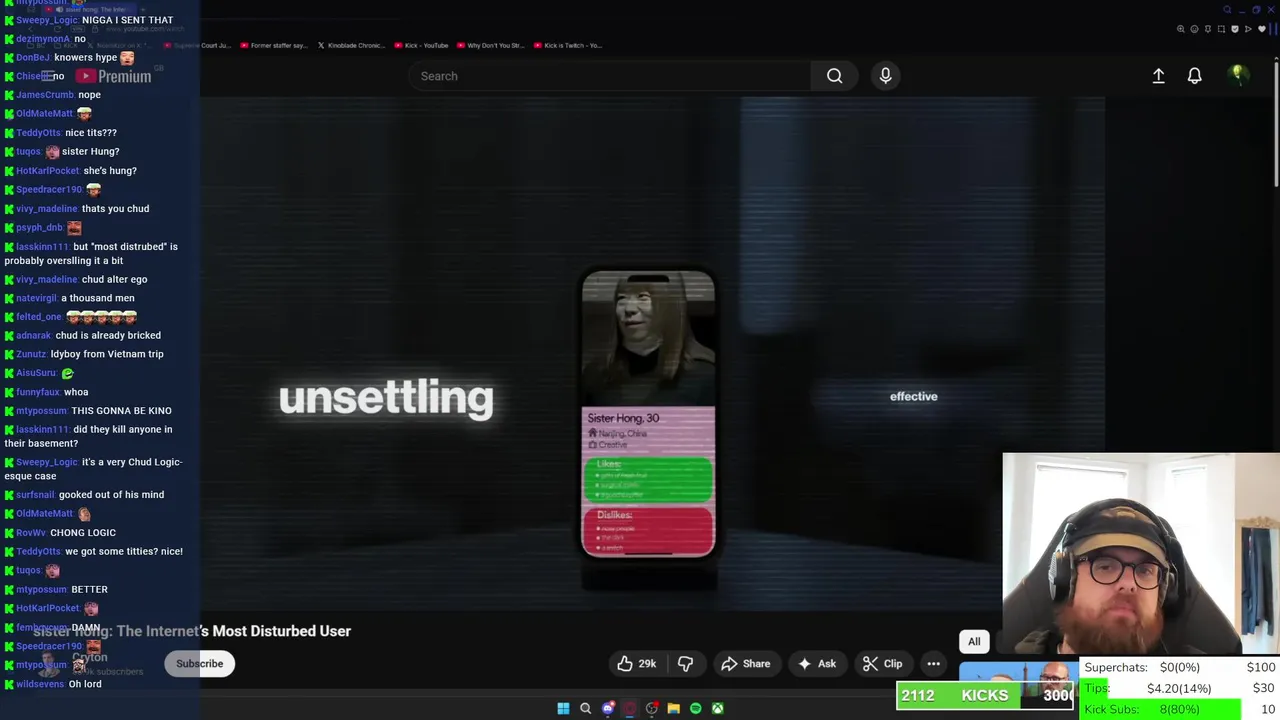This screenshot has width=1280, height=720.
Task: Switch to 'Kick - YouTube' tab
Action: [422, 45]
